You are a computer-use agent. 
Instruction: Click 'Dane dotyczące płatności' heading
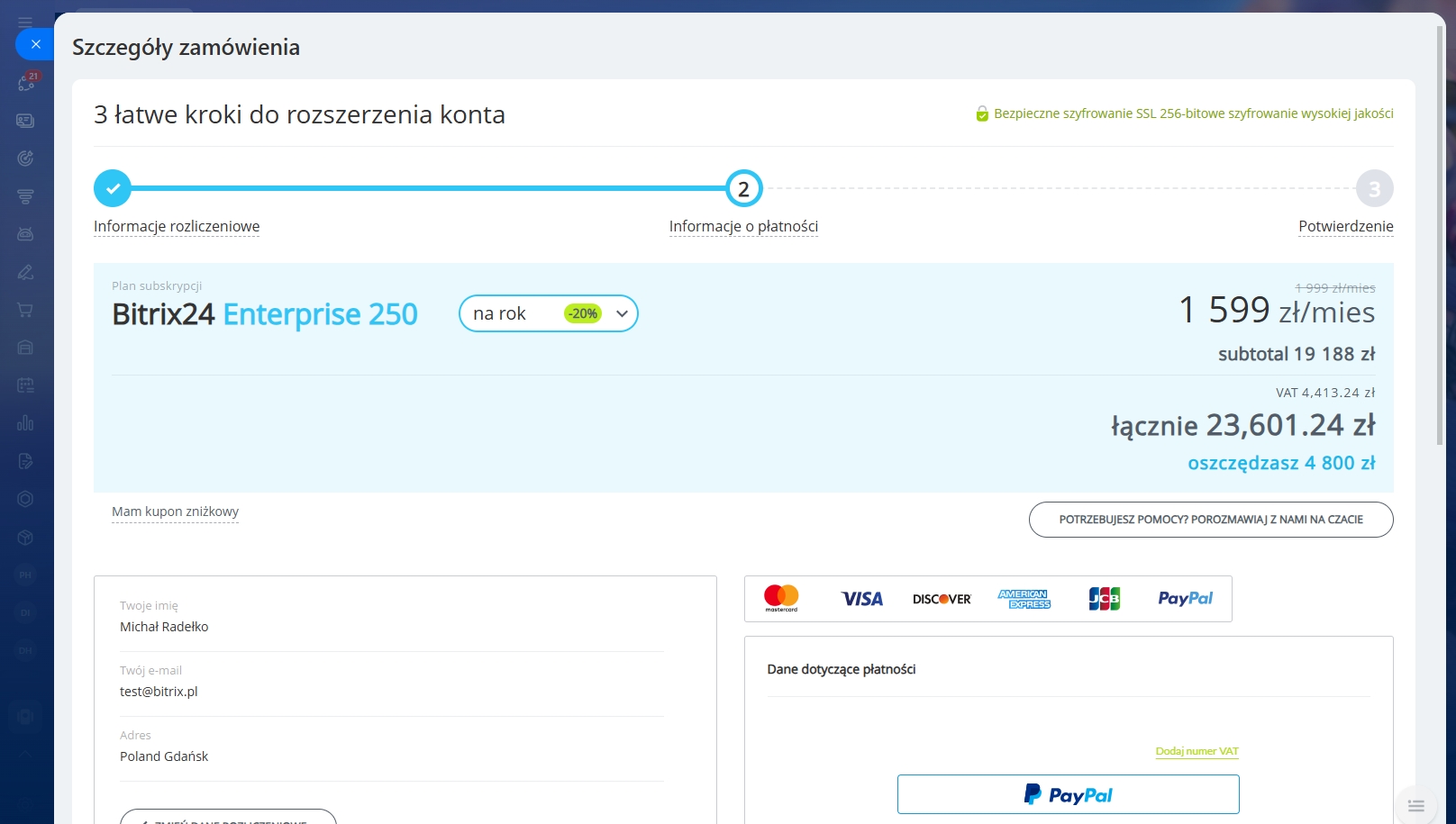842,669
